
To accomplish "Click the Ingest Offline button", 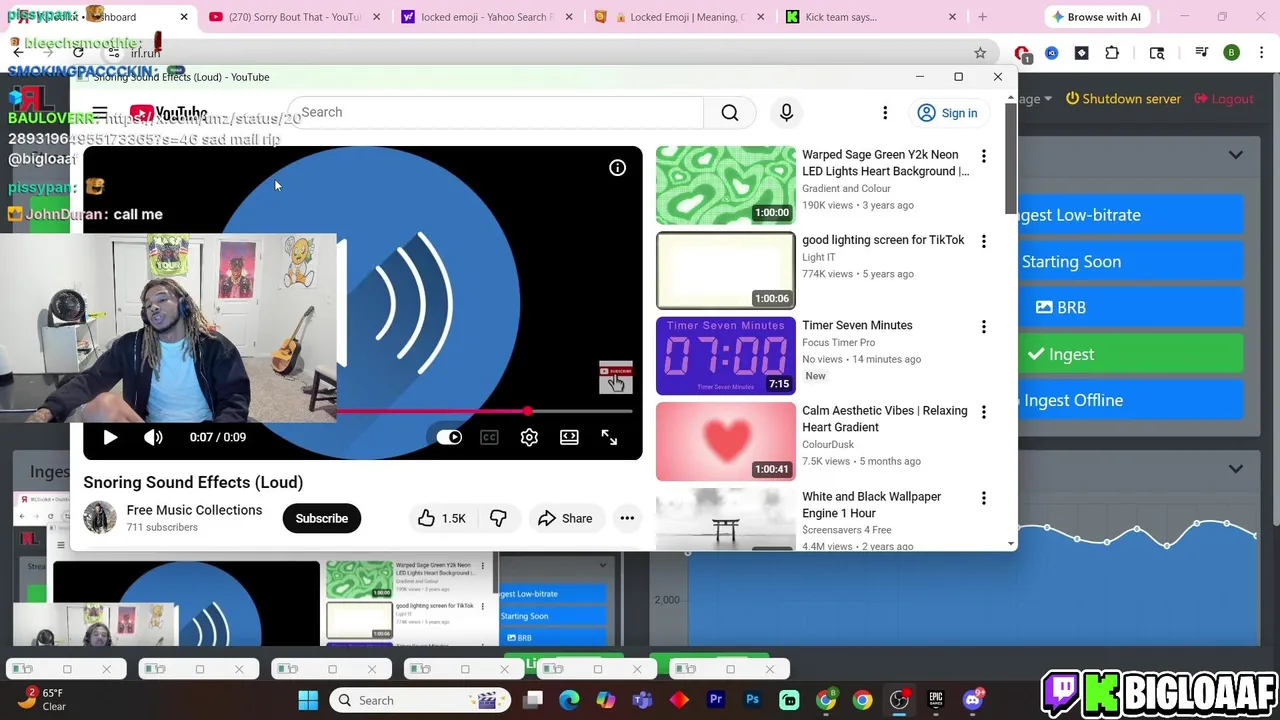I will [1130, 400].
